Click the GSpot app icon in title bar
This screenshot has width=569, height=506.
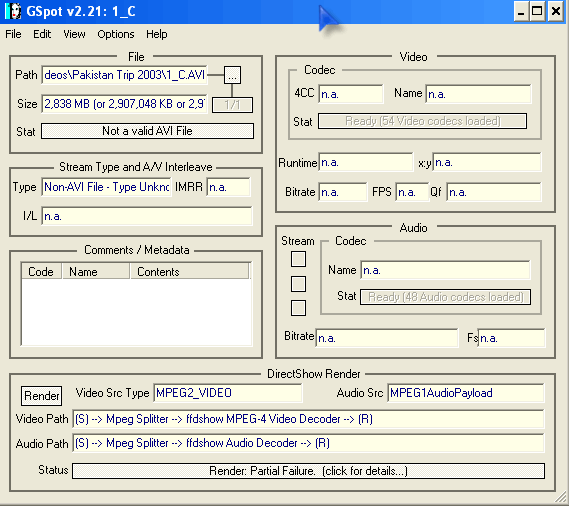12,11
